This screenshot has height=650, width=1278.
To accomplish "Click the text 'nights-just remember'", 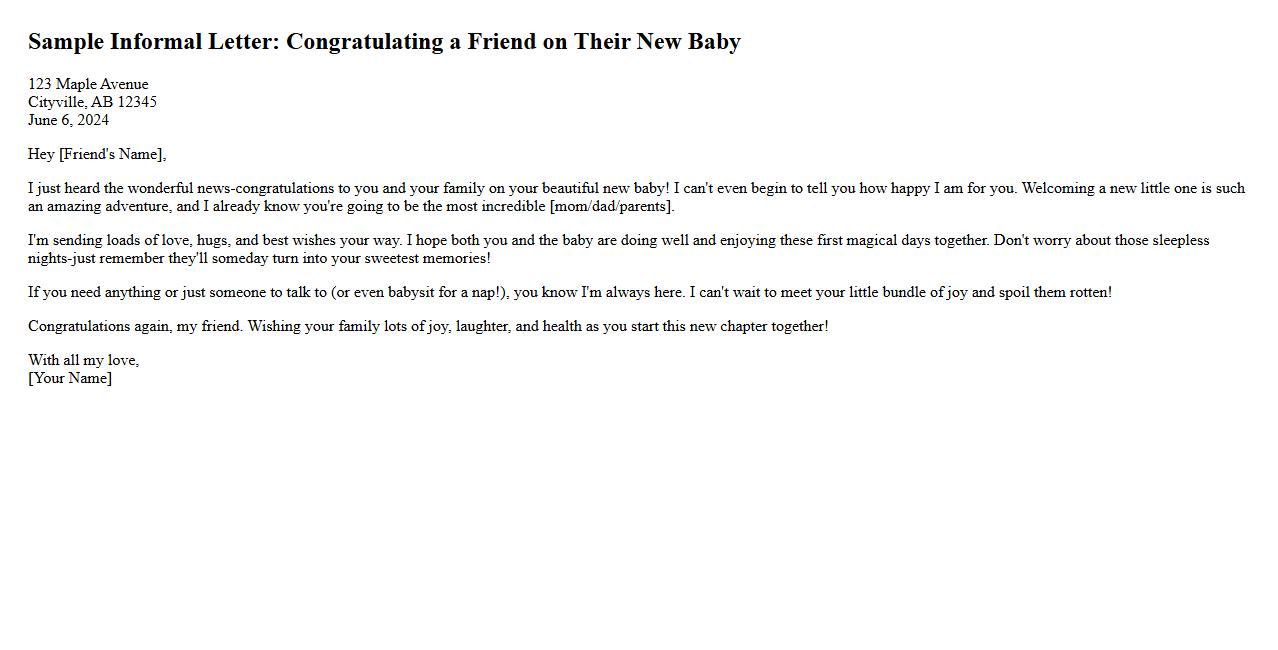I will [96, 258].
